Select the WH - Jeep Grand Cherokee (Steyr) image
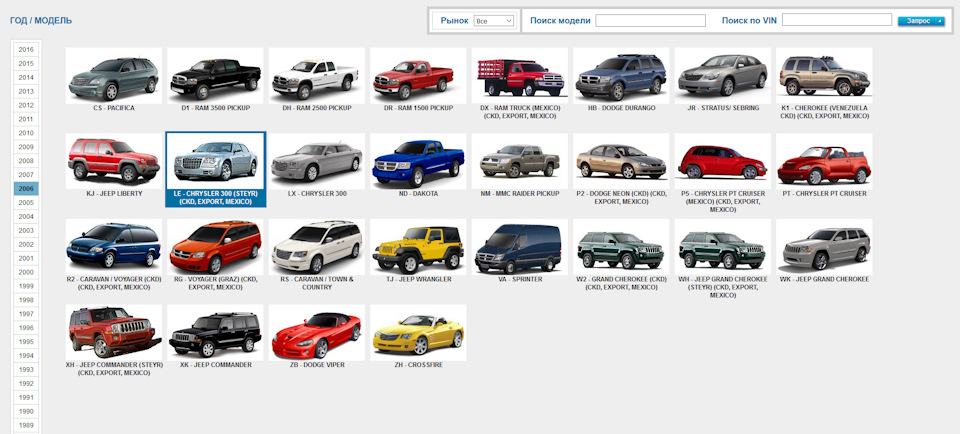Image resolution: width=960 pixels, height=434 pixels. pos(723,247)
